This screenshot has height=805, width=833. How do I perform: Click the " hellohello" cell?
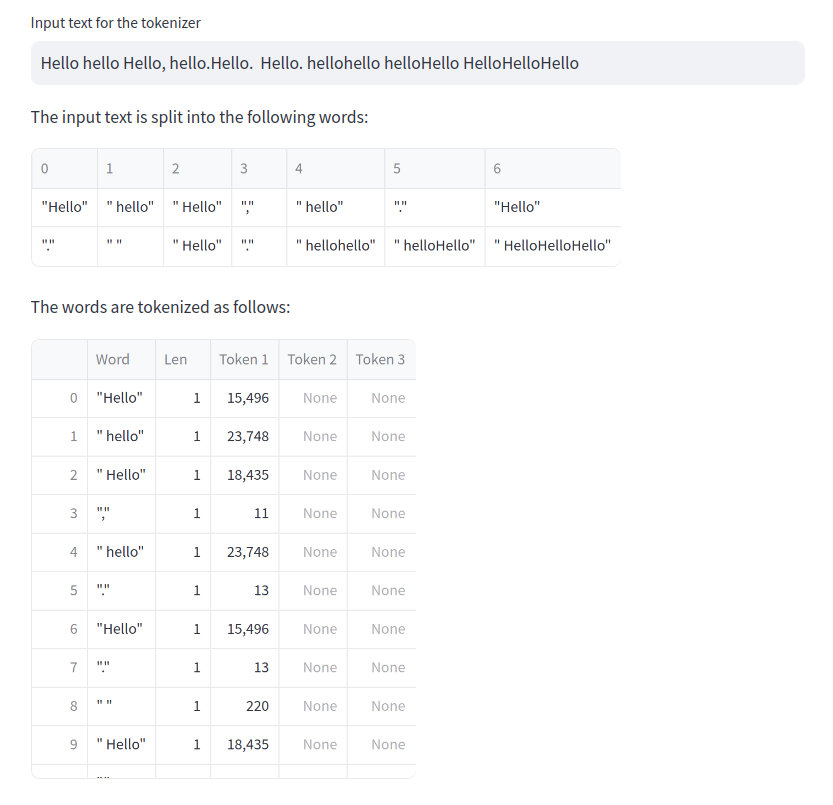pos(336,246)
